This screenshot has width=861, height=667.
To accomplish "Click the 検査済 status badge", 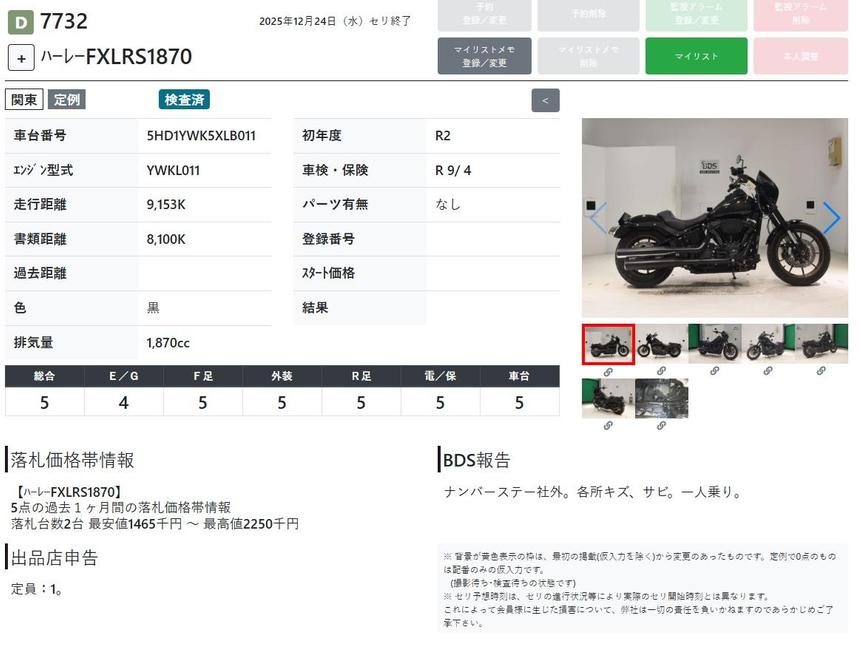I will 184,100.
